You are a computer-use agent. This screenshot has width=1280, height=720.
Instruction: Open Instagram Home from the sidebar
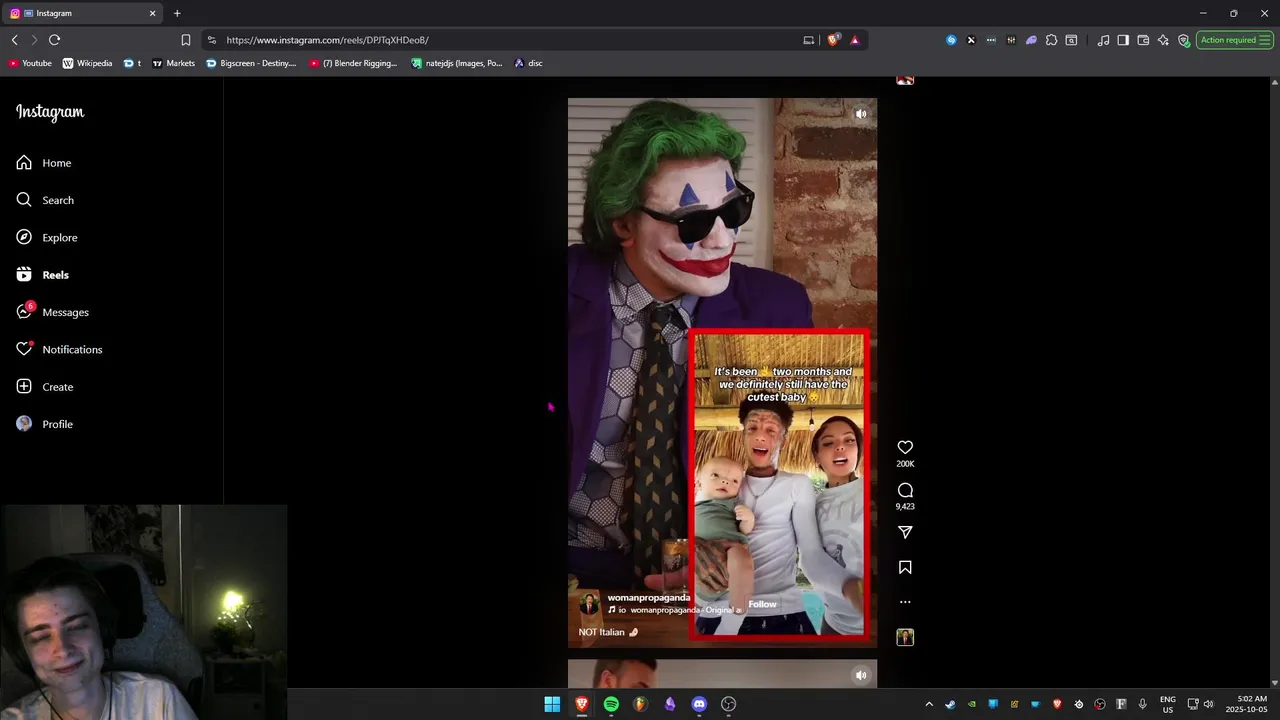point(43,163)
